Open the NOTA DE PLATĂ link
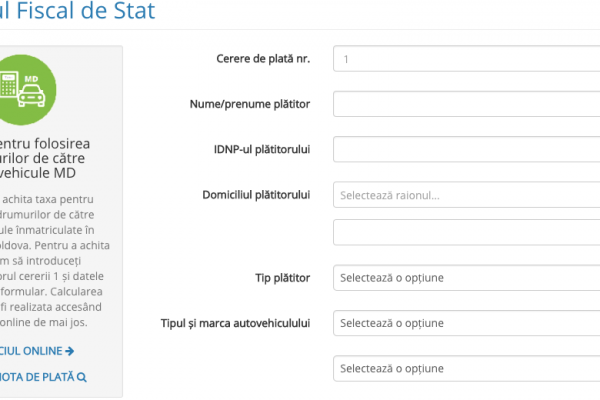 pos(40,377)
